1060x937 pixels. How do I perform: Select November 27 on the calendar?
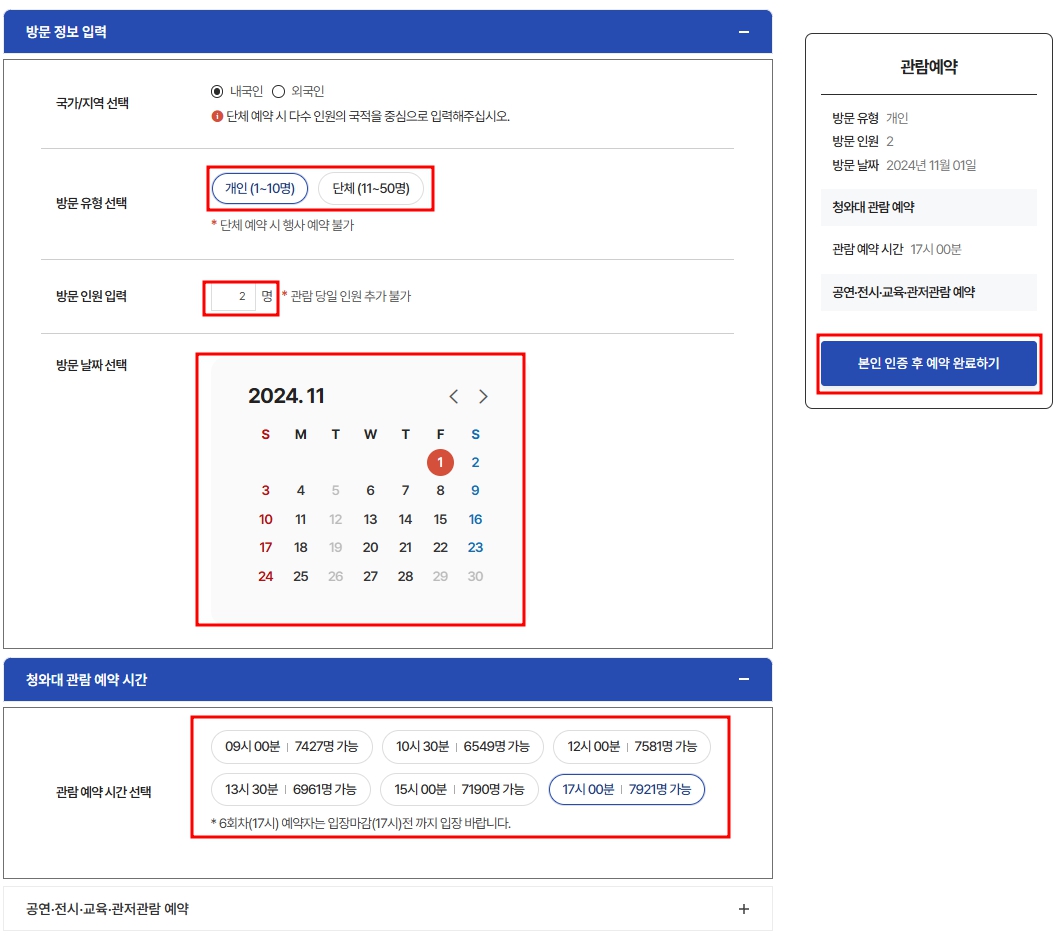click(x=370, y=577)
